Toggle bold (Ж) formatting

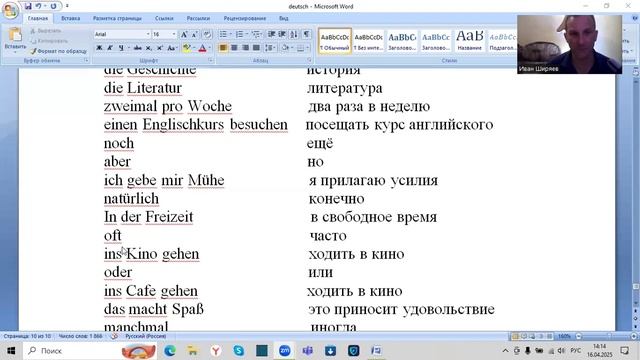click(99, 48)
